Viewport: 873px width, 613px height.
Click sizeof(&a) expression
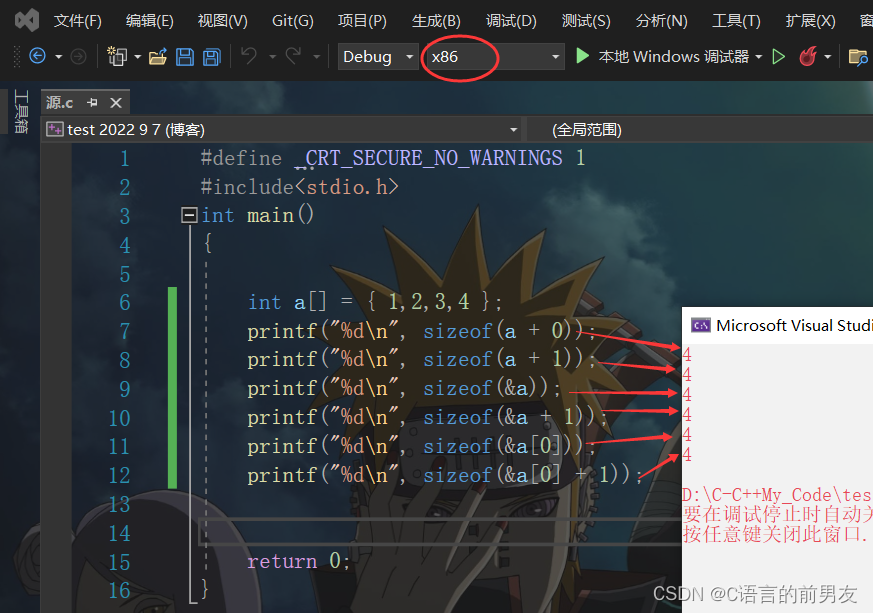(485, 389)
